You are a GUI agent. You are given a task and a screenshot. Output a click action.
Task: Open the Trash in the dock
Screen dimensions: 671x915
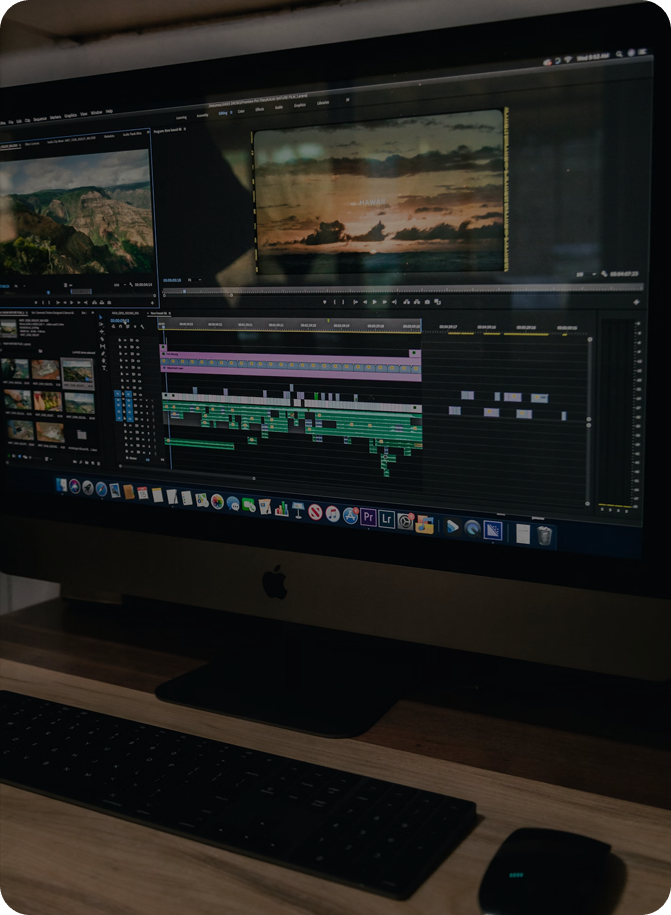pyautogui.click(x=544, y=535)
